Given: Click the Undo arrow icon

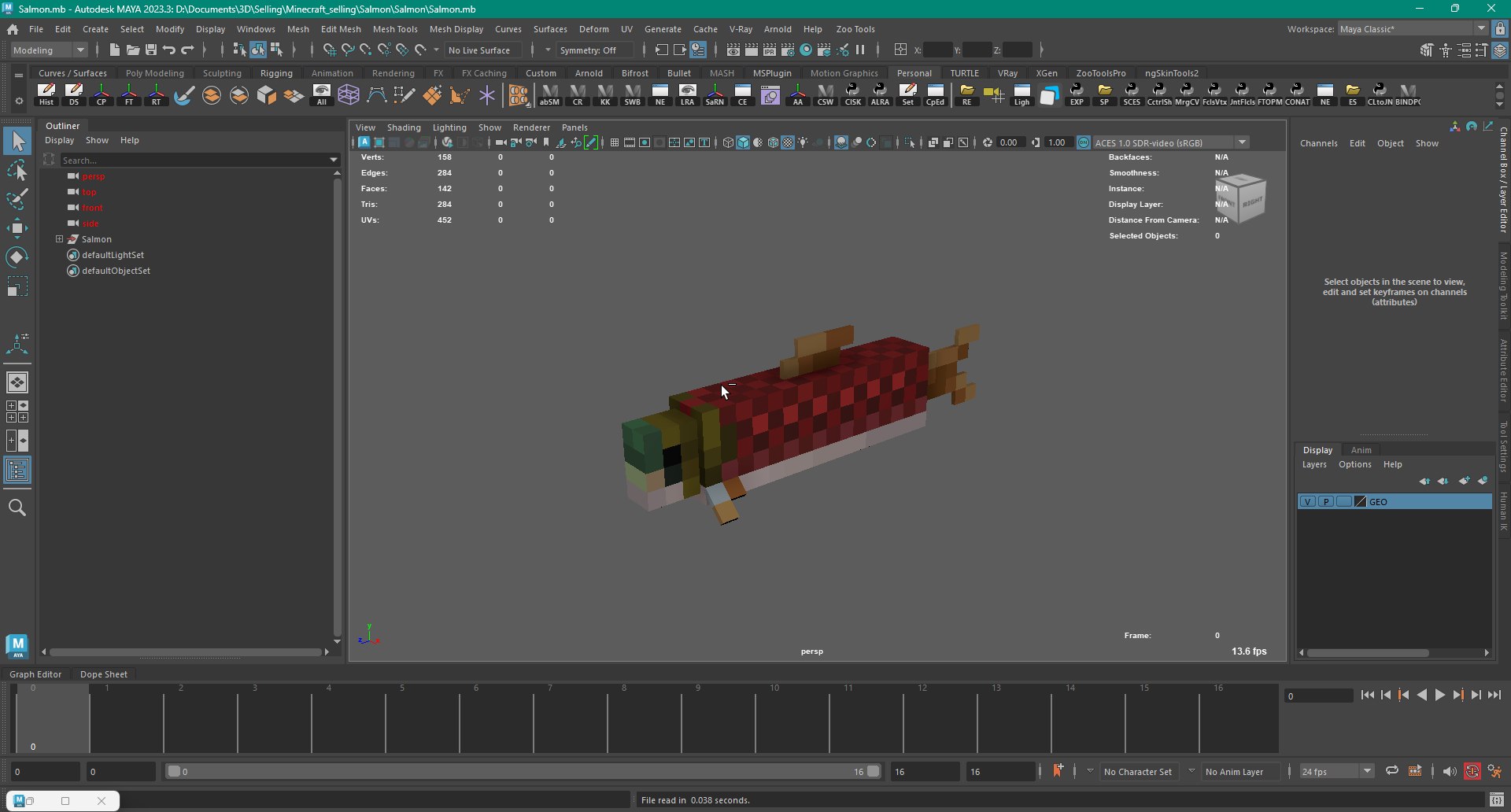Looking at the screenshot, I should click(169, 50).
